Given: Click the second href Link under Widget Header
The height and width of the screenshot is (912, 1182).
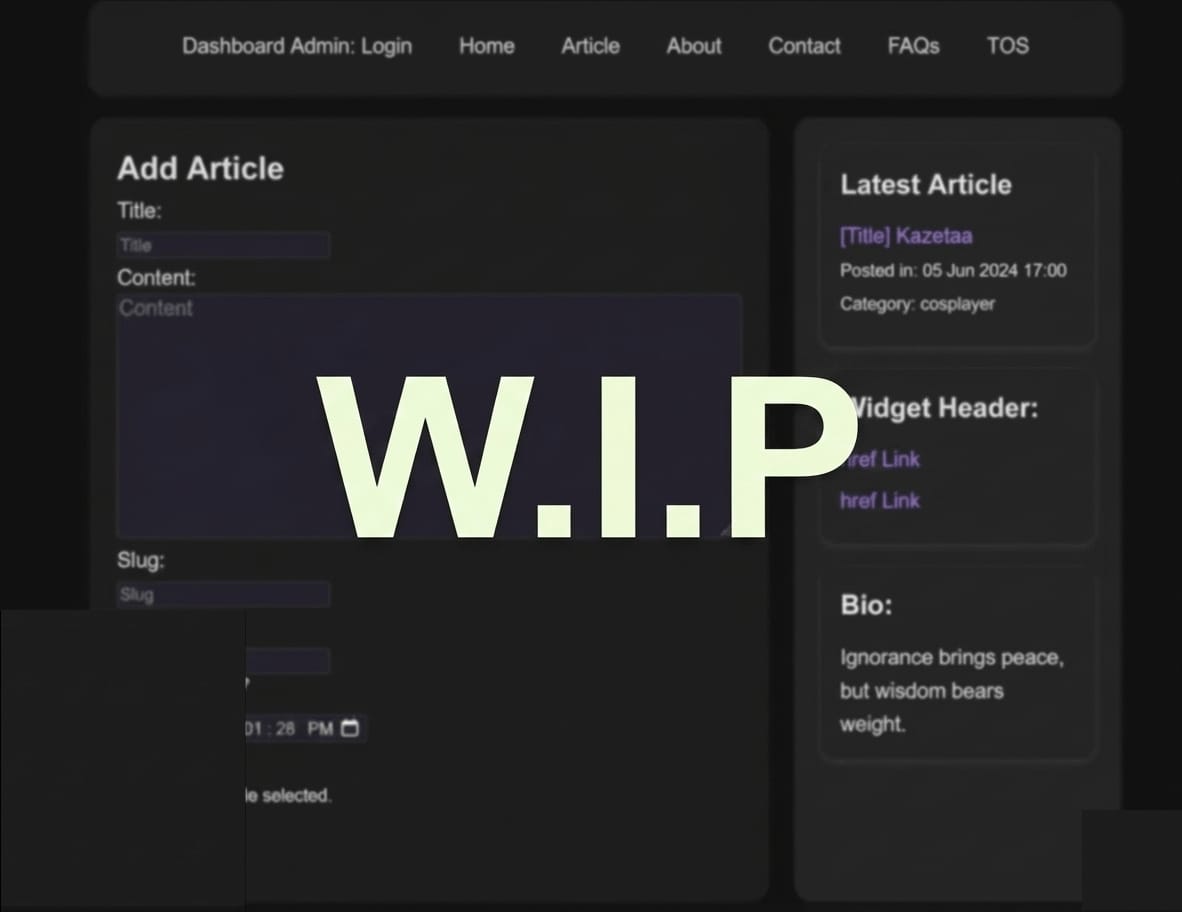Looking at the screenshot, I should click(880, 500).
